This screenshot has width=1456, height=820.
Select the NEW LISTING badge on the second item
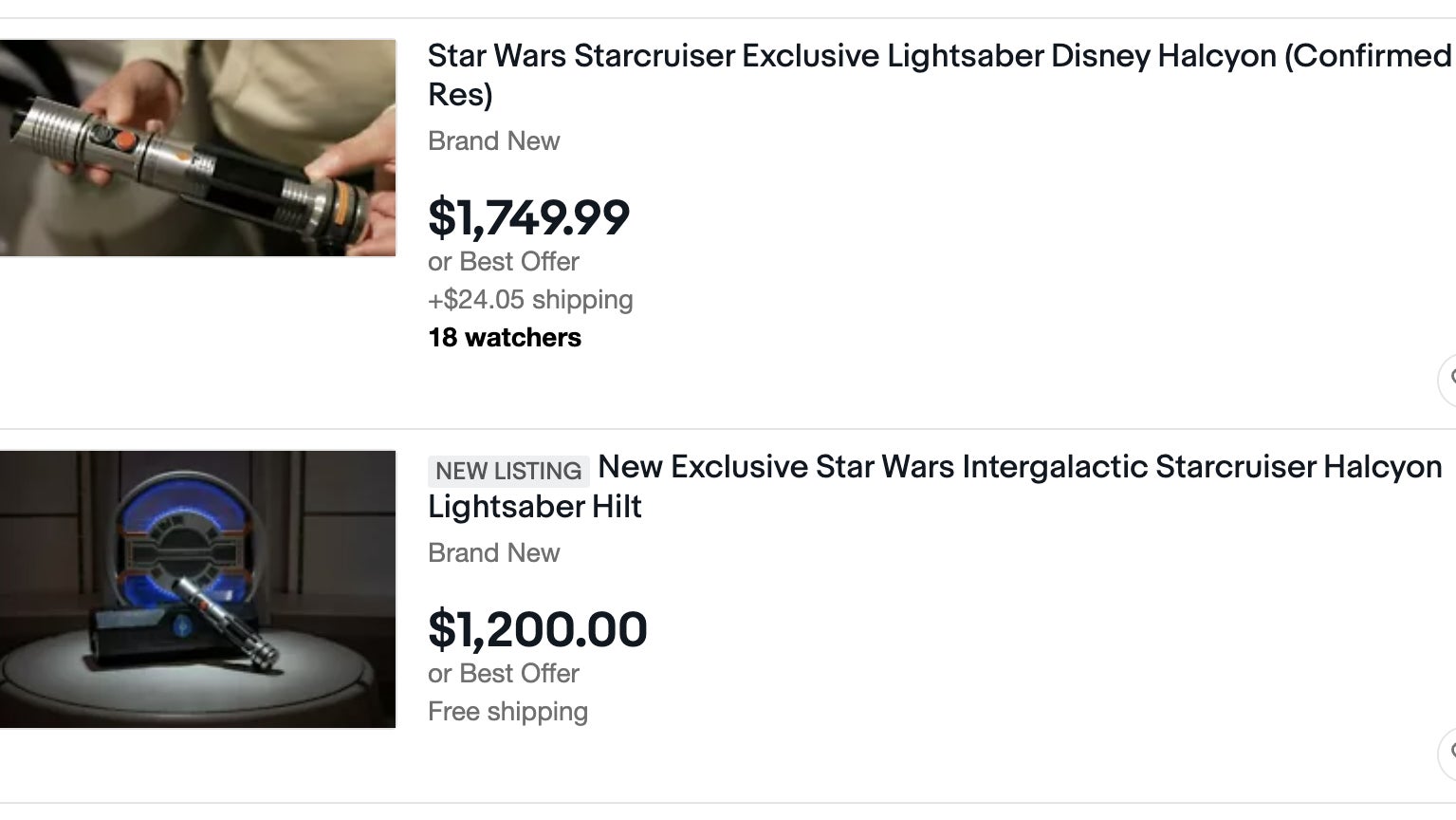507,471
